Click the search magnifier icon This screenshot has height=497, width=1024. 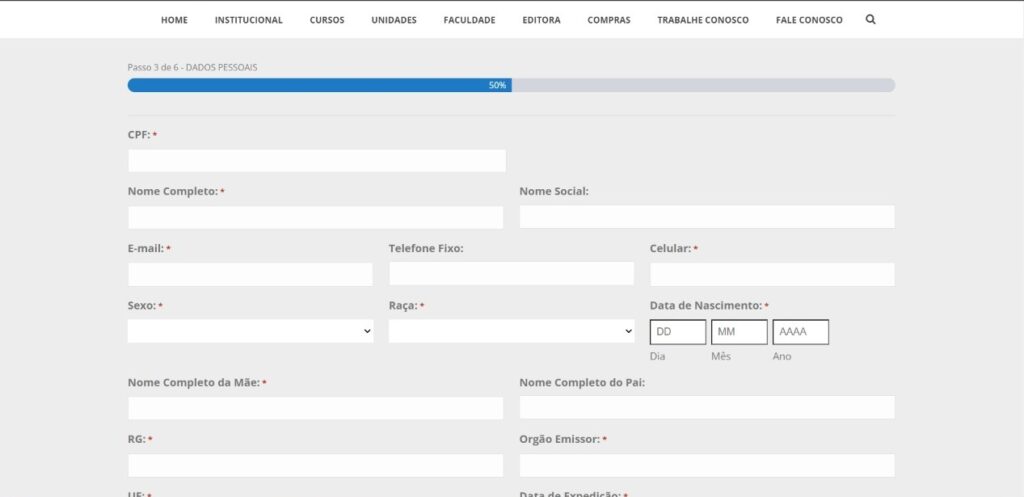[x=870, y=19]
